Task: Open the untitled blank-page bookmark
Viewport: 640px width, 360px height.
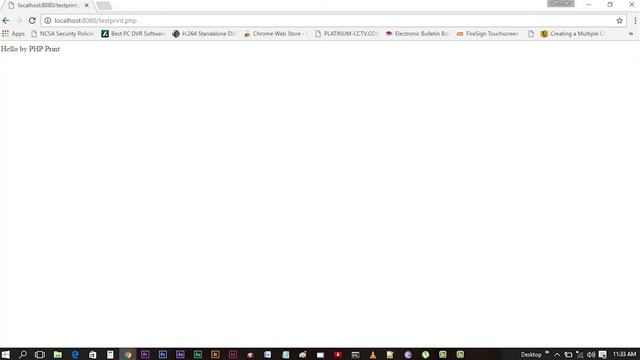Action: tap(531, 33)
